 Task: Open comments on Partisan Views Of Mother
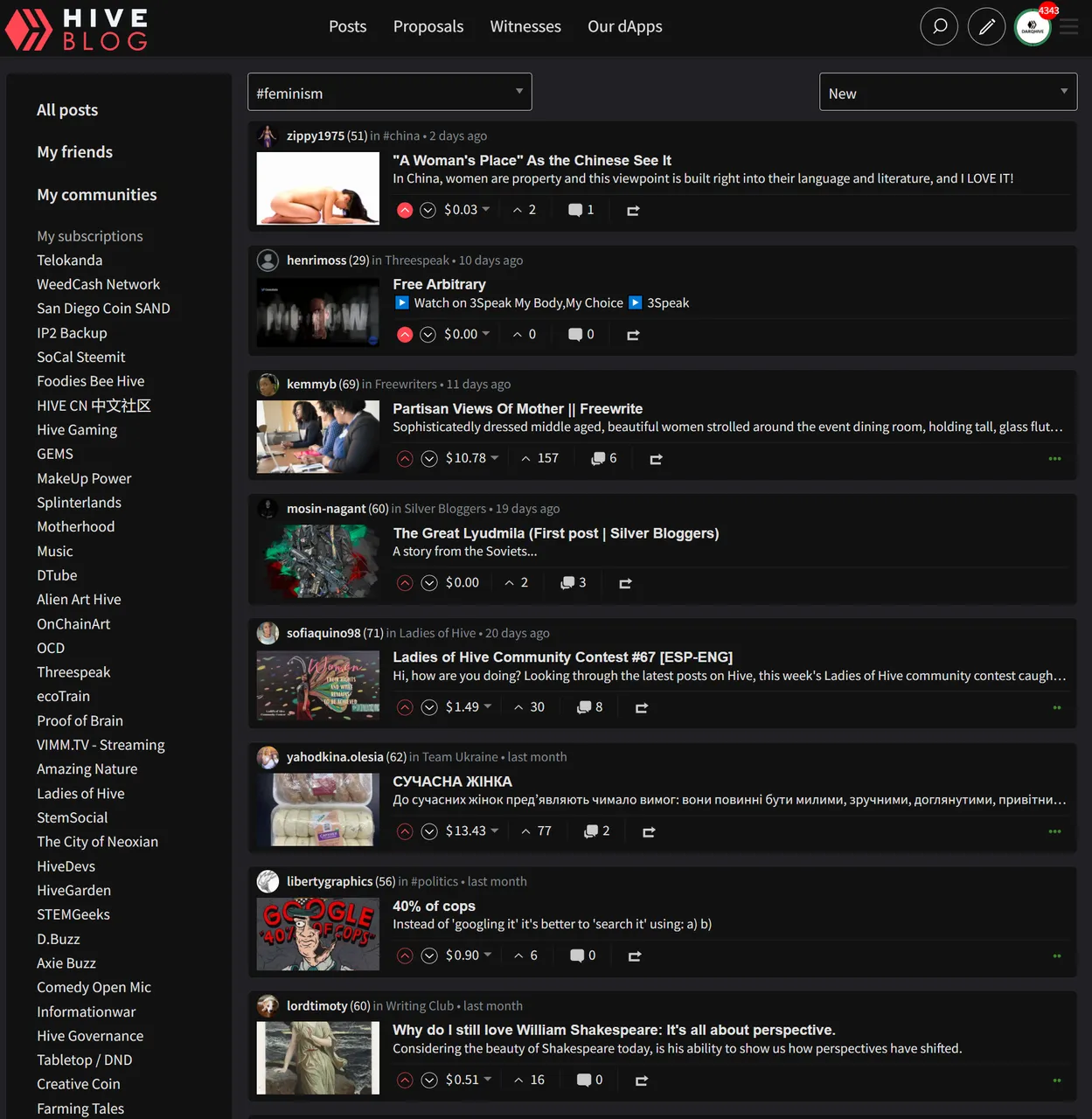coord(604,458)
